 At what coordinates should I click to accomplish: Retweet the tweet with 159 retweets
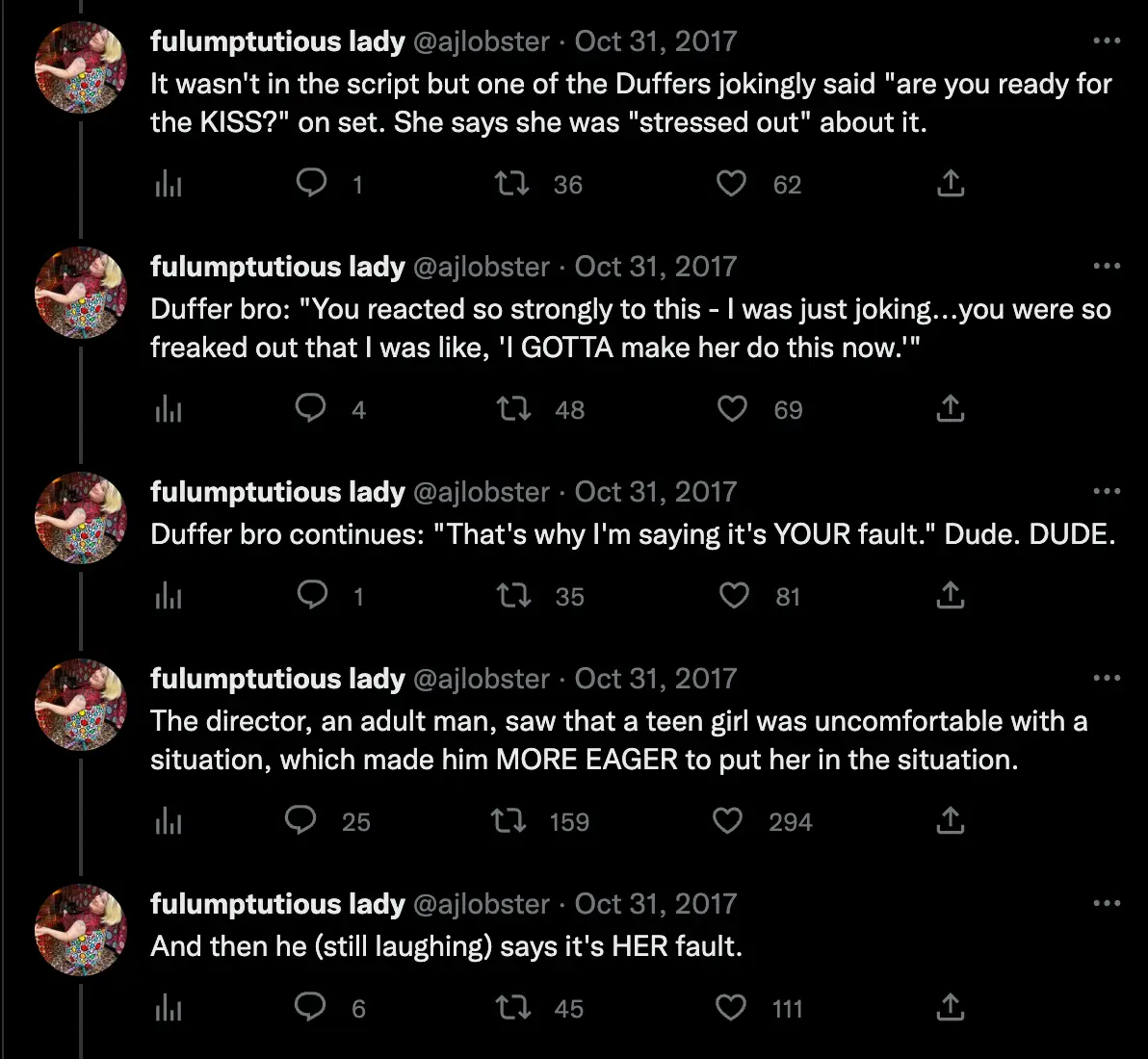509,821
